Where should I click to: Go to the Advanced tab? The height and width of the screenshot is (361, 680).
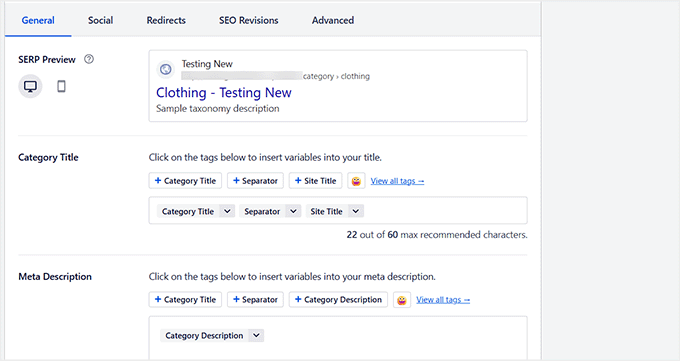[x=333, y=20]
